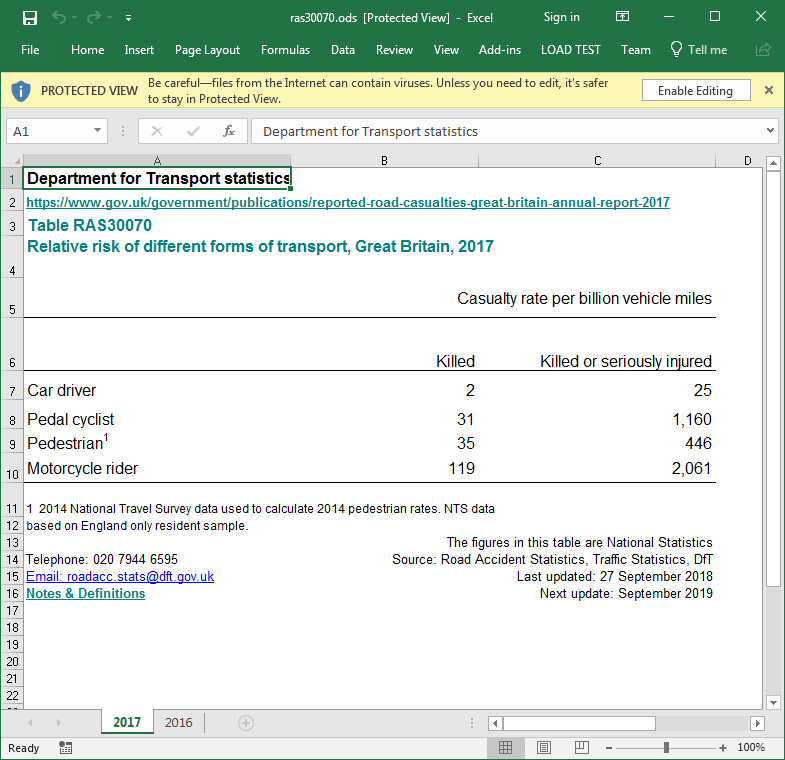Click the Insert Function fx icon
Viewport: 785px width, 760px height.
point(229,131)
